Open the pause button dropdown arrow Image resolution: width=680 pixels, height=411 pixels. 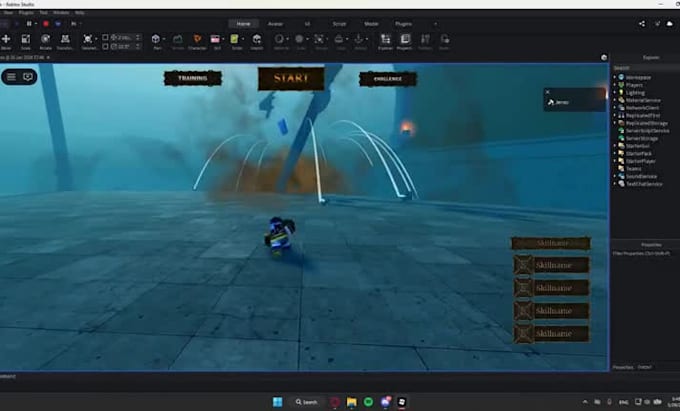click(x=36, y=23)
